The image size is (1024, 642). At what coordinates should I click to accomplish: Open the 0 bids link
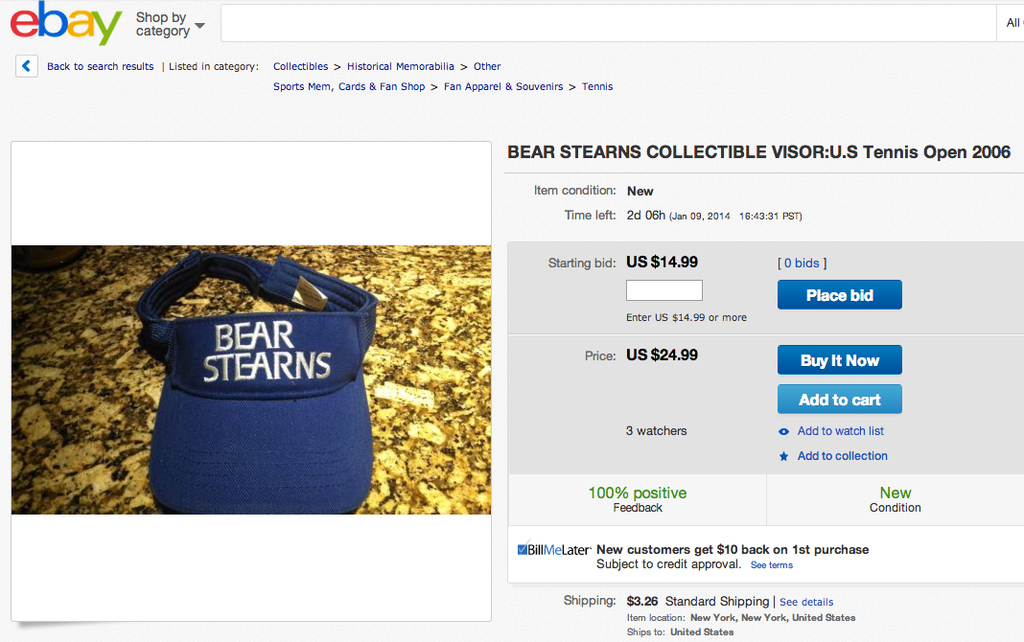pos(802,264)
